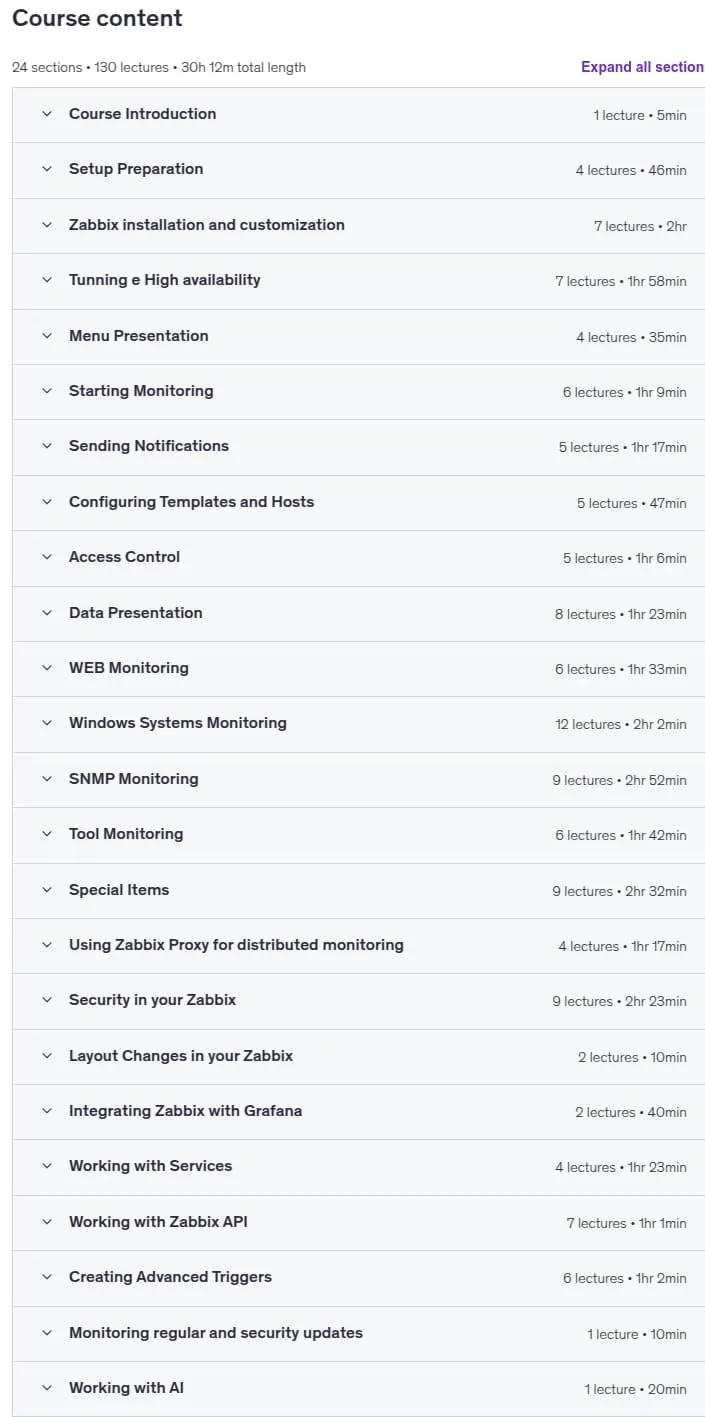Viewport: 705px width, 1417px height.
Task: Click the Data Presentation chevron icon
Action: pos(46,613)
